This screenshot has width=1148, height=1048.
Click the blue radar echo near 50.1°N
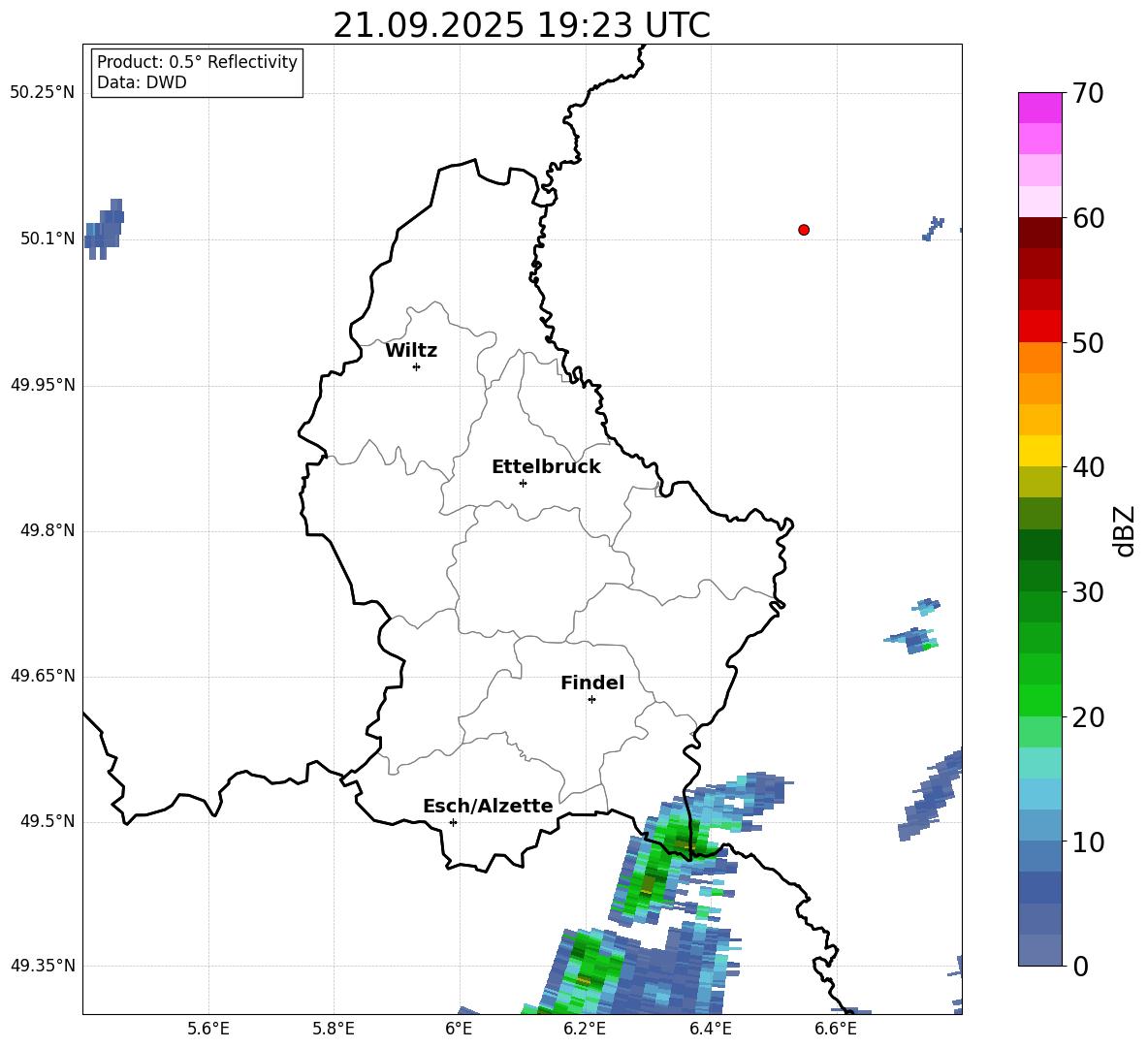coord(105,229)
